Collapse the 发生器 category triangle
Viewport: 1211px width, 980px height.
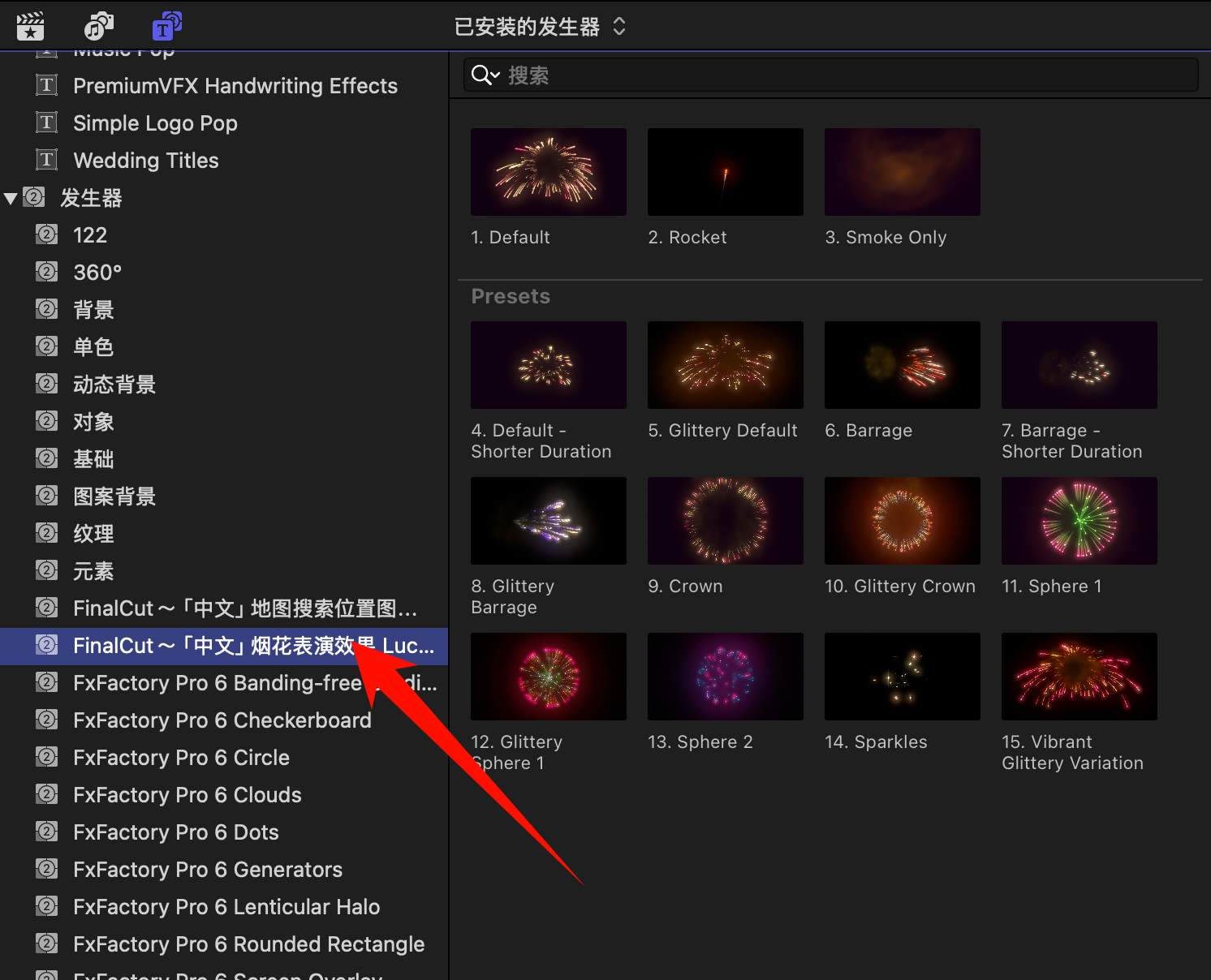11,198
